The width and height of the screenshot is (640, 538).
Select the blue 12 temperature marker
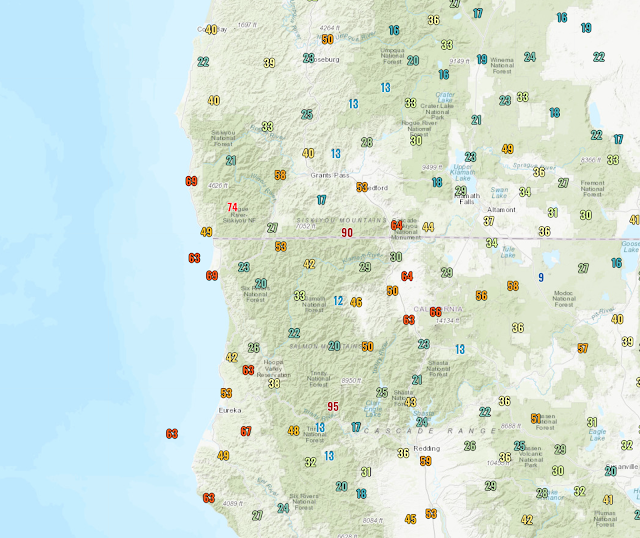click(x=339, y=301)
